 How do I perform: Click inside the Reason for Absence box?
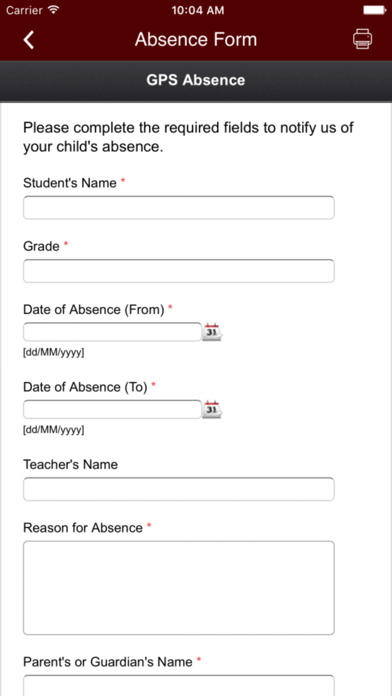click(x=178, y=588)
